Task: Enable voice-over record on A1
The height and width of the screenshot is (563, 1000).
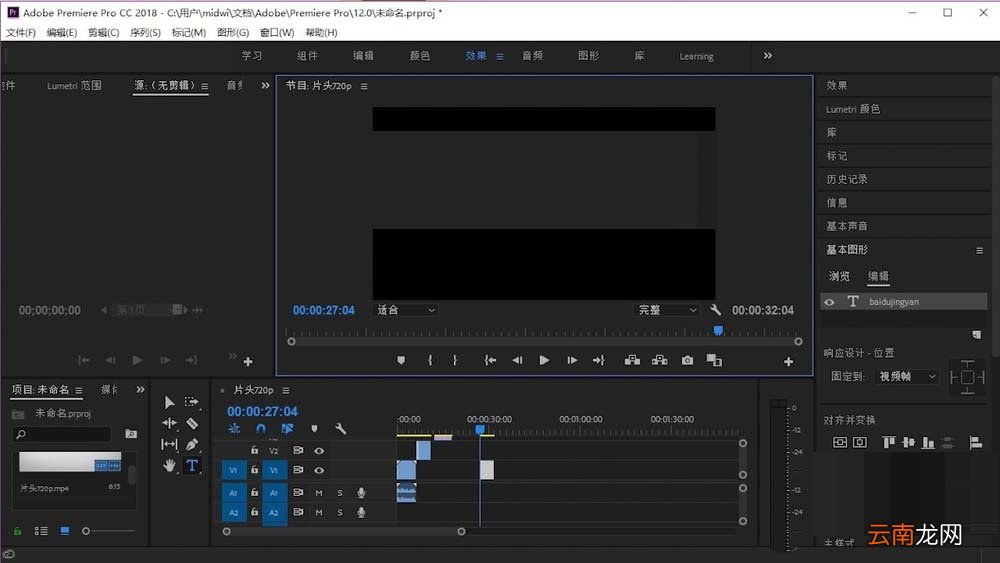Action: tap(361, 493)
